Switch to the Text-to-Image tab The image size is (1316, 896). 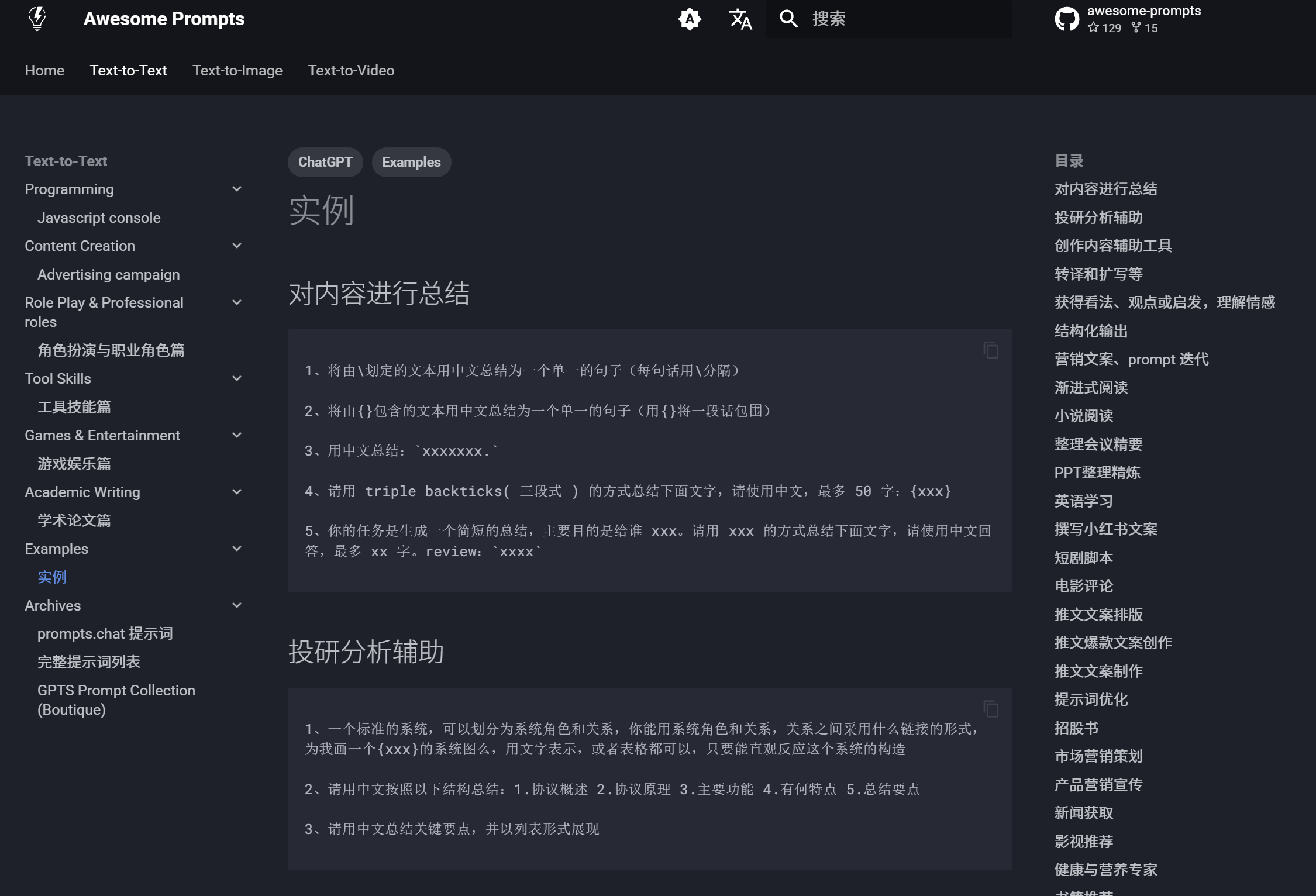(x=237, y=70)
